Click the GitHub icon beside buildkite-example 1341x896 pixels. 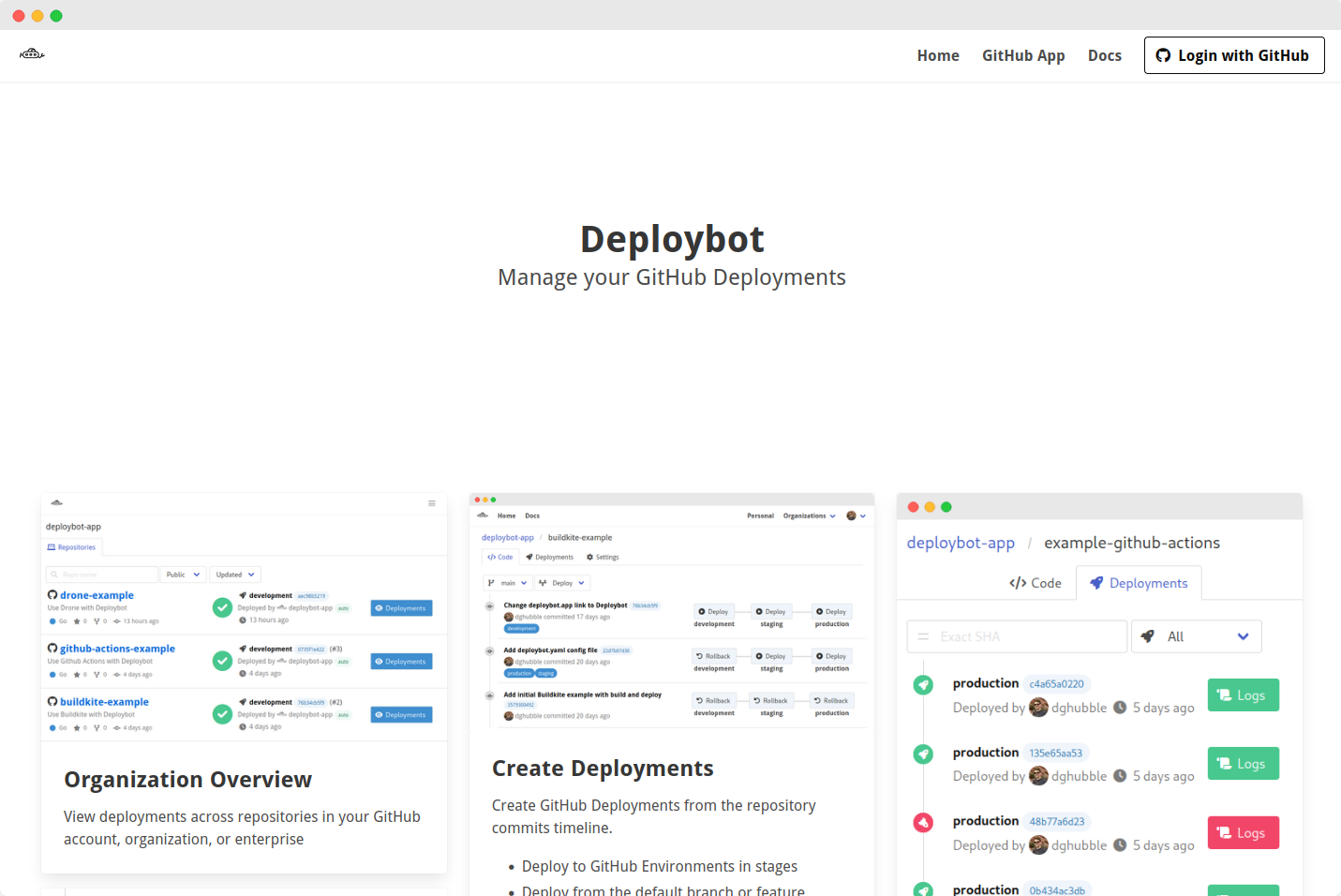pos(52,702)
